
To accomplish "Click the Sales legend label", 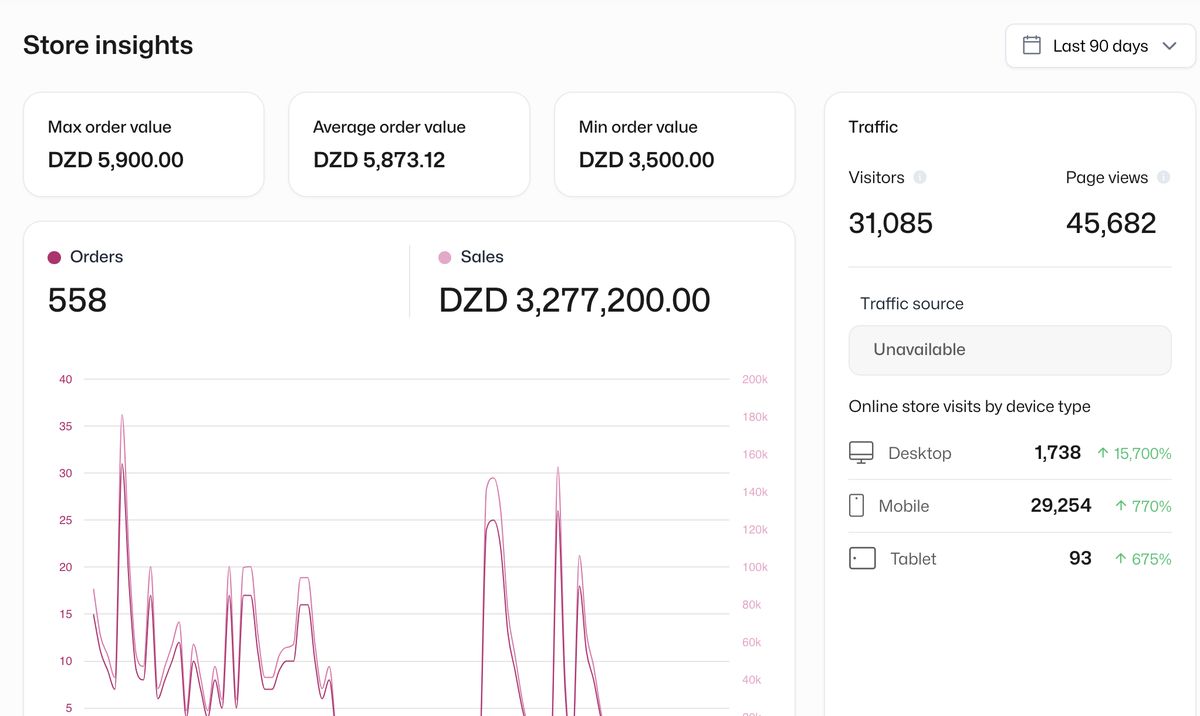I will pos(482,257).
